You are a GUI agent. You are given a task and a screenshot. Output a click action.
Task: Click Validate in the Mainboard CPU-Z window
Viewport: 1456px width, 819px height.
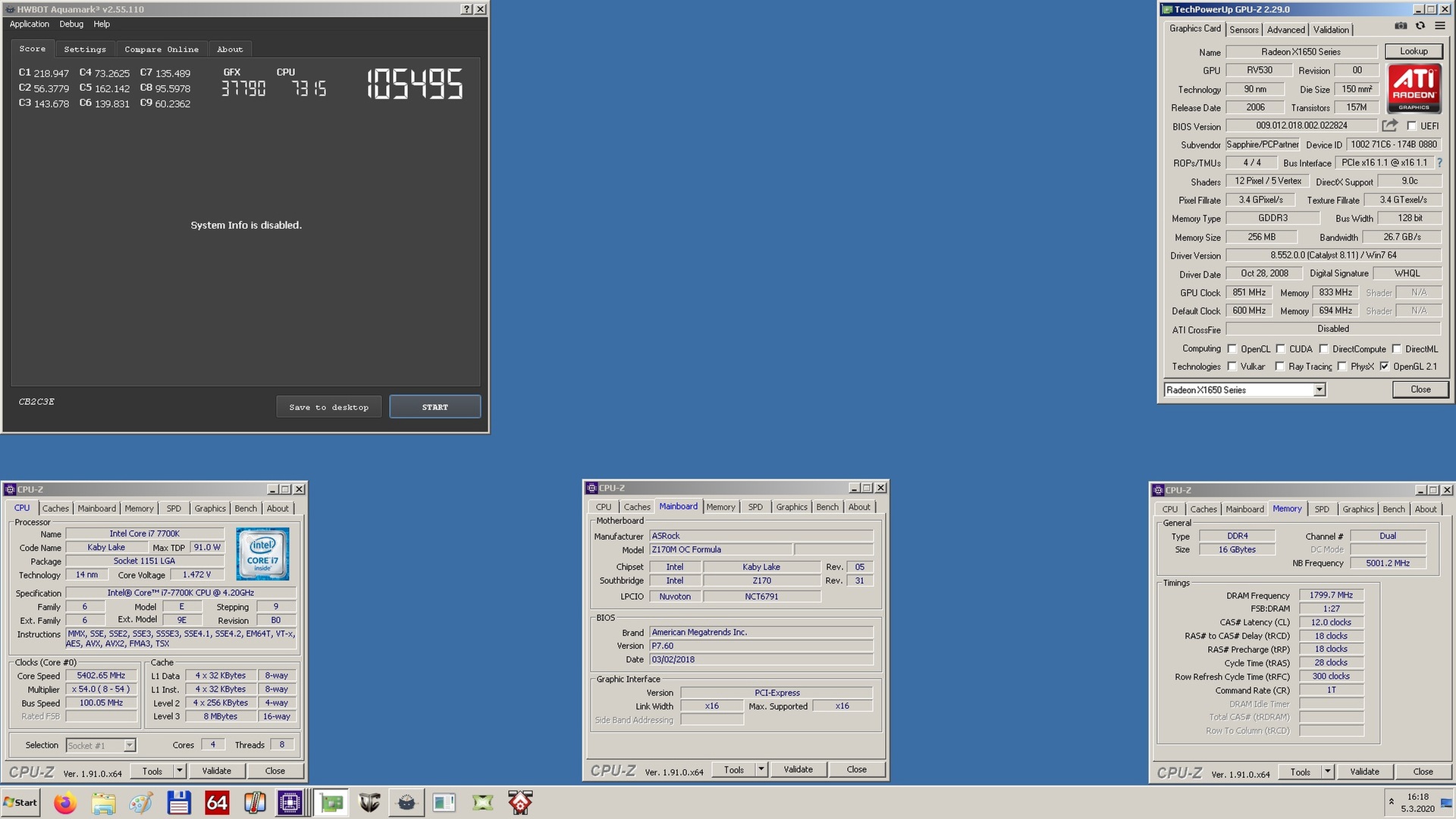(x=798, y=769)
